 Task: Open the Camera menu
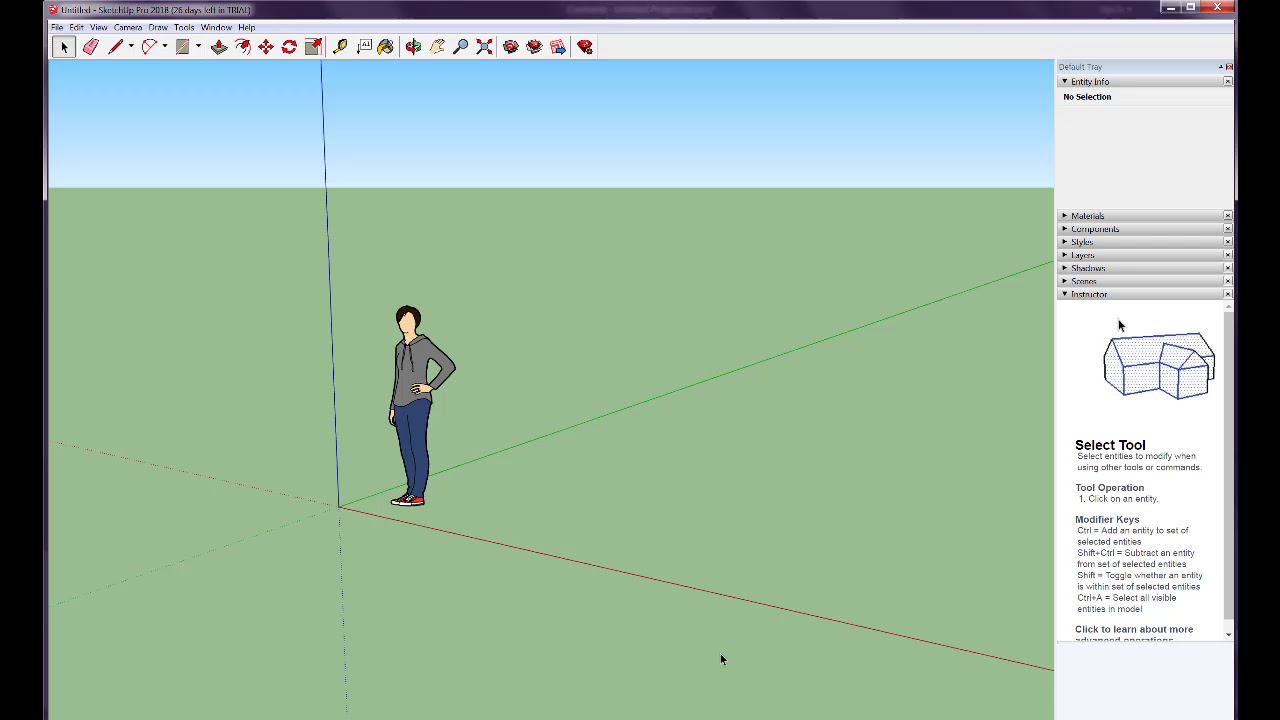127,27
